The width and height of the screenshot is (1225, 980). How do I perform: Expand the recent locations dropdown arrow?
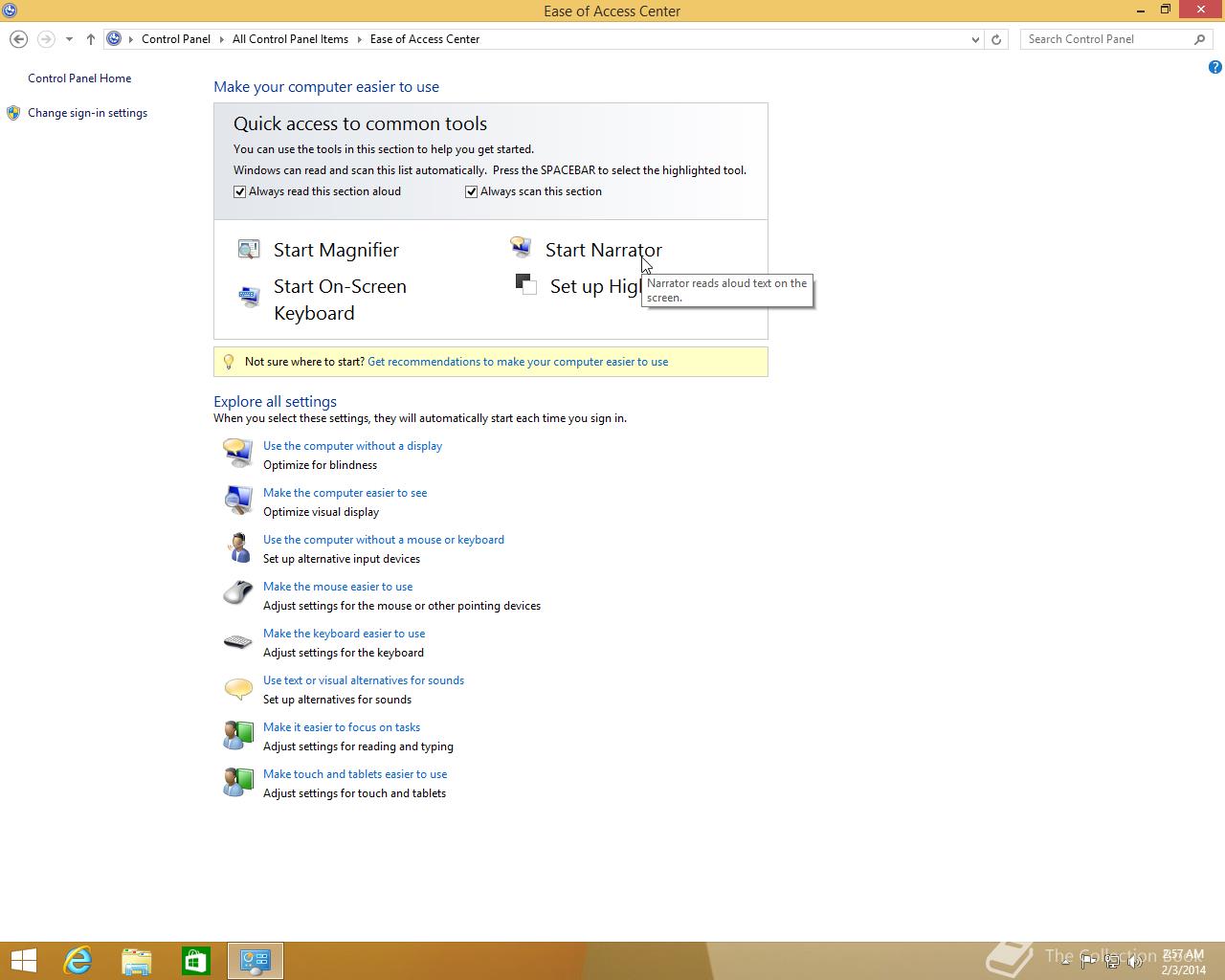tap(69, 39)
